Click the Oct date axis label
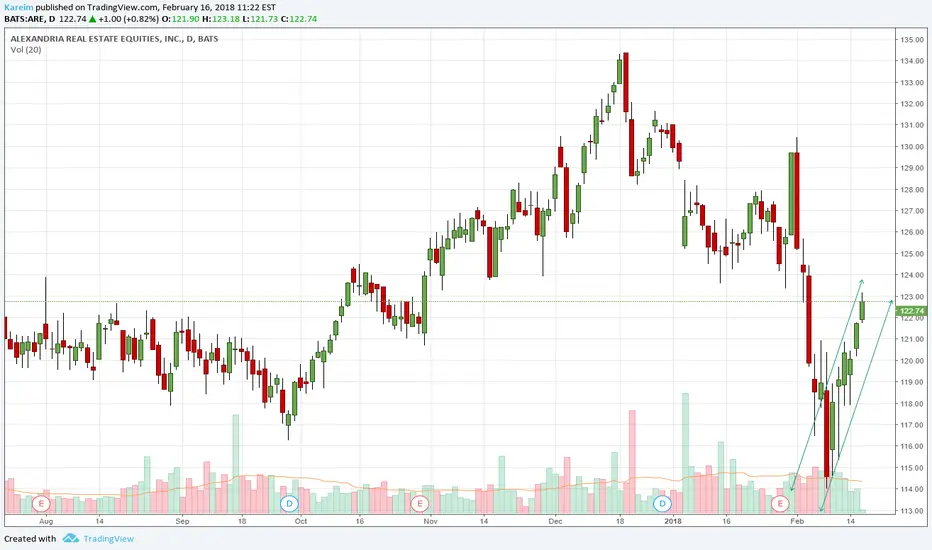932x550 pixels. click(301, 521)
